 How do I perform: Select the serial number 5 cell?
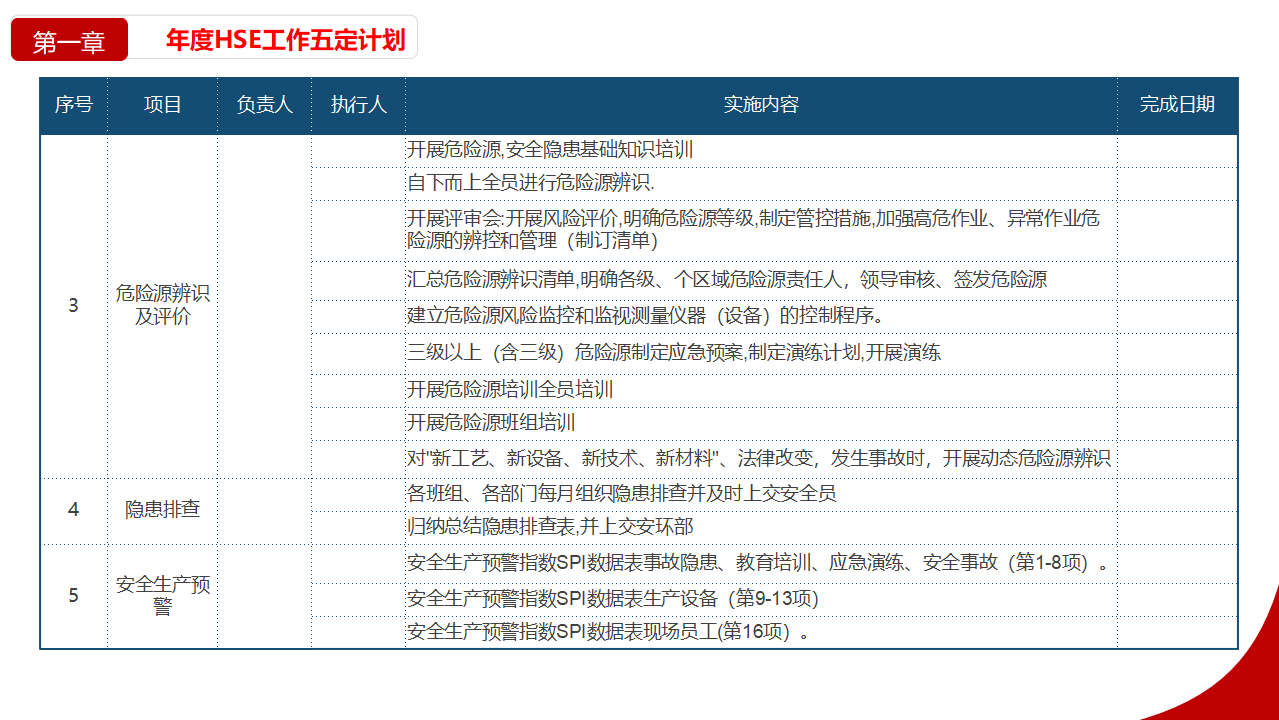click(x=73, y=596)
